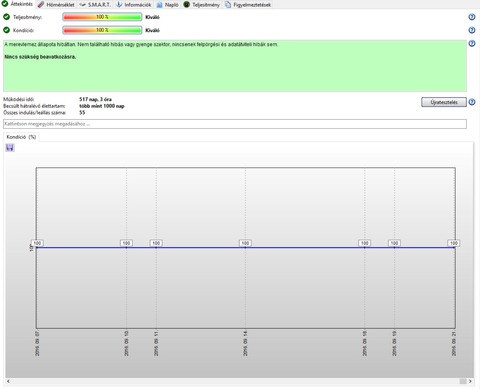The width and height of the screenshot is (480, 389).
Task: Click the save chart disk icon
Action: pos(10,148)
